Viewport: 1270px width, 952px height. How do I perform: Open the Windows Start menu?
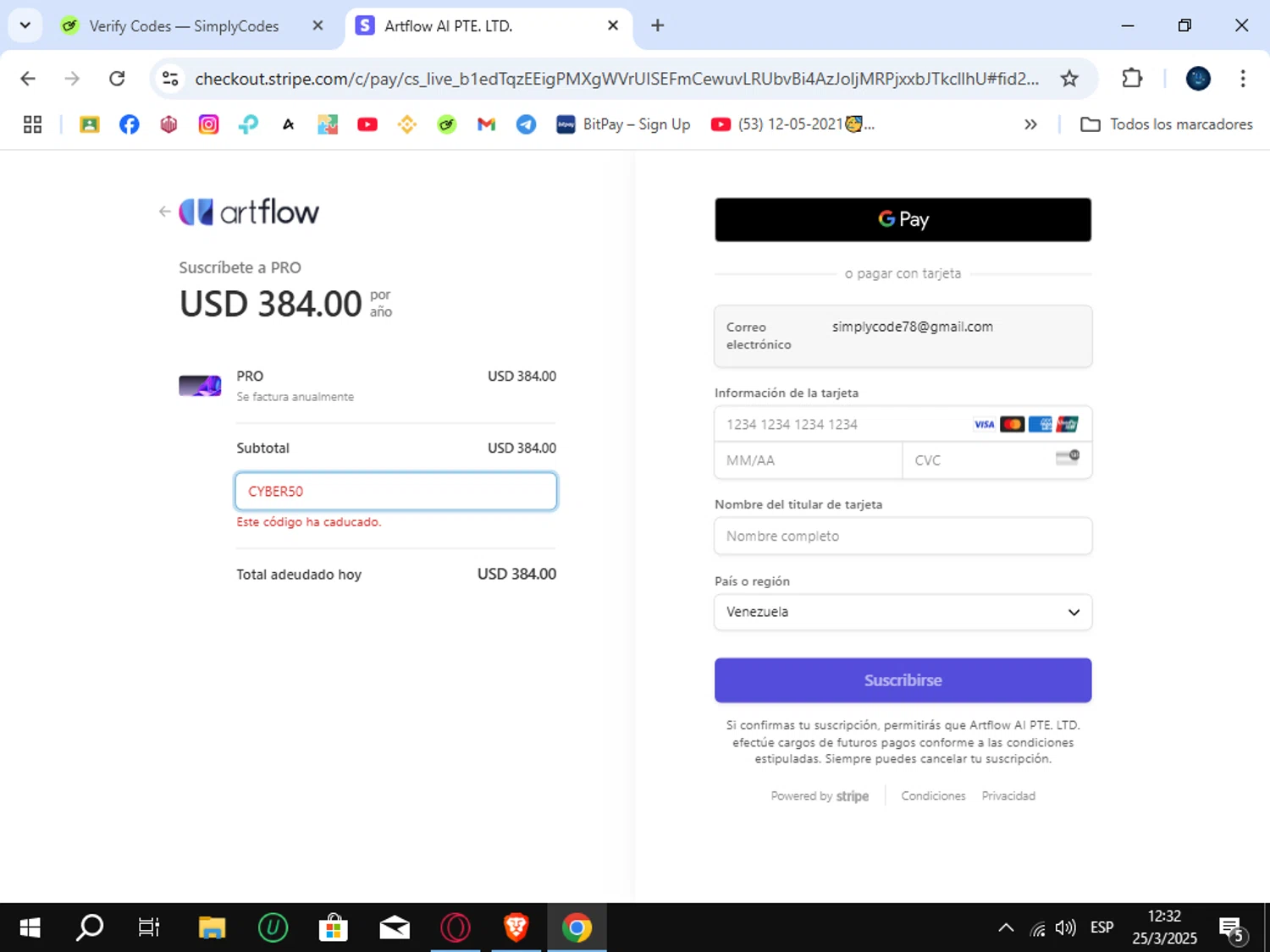click(x=30, y=927)
